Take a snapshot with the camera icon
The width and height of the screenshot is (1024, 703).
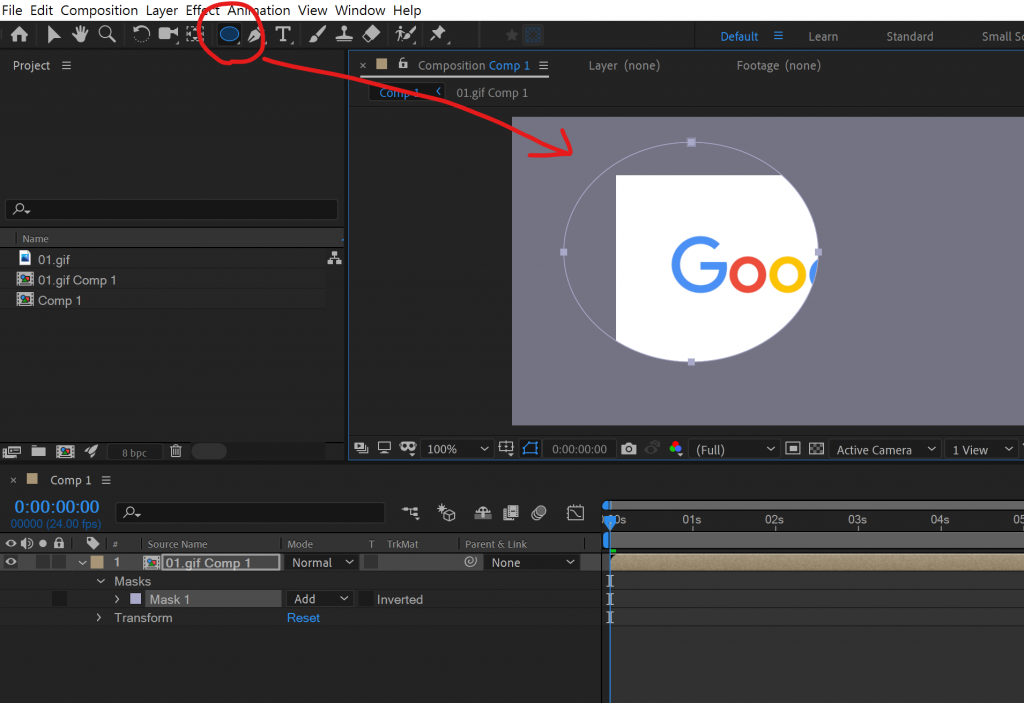[x=628, y=449]
